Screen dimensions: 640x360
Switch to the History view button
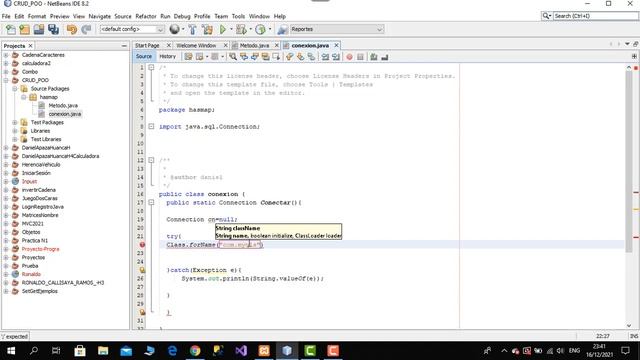pos(167,57)
